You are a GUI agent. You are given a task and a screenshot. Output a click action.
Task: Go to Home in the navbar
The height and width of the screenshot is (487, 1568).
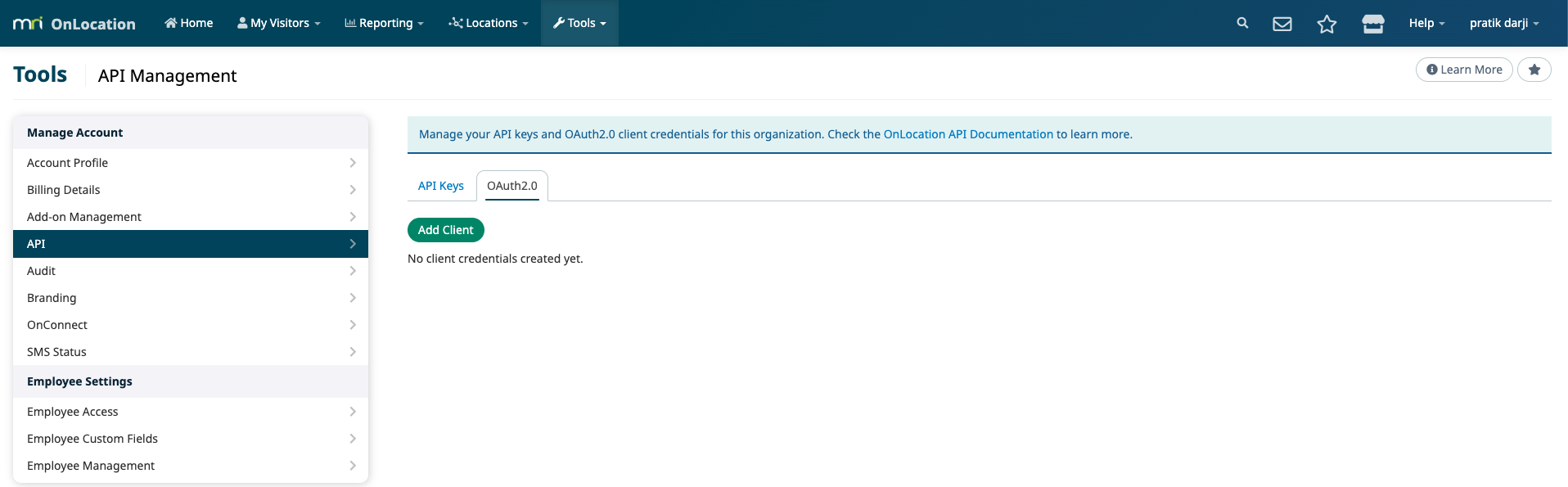[x=189, y=23]
